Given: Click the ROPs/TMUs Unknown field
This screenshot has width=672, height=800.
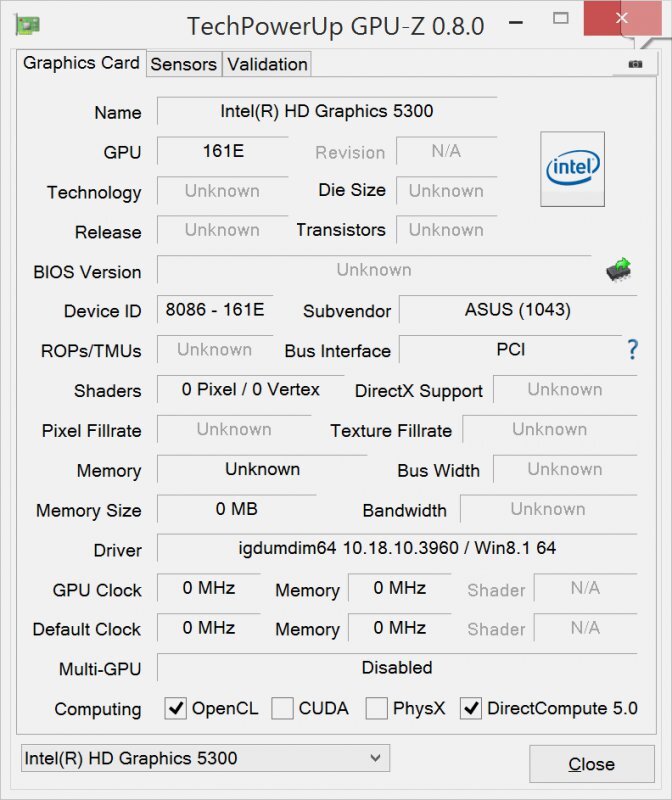Looking at the screenshot, I should pos(215,349).
